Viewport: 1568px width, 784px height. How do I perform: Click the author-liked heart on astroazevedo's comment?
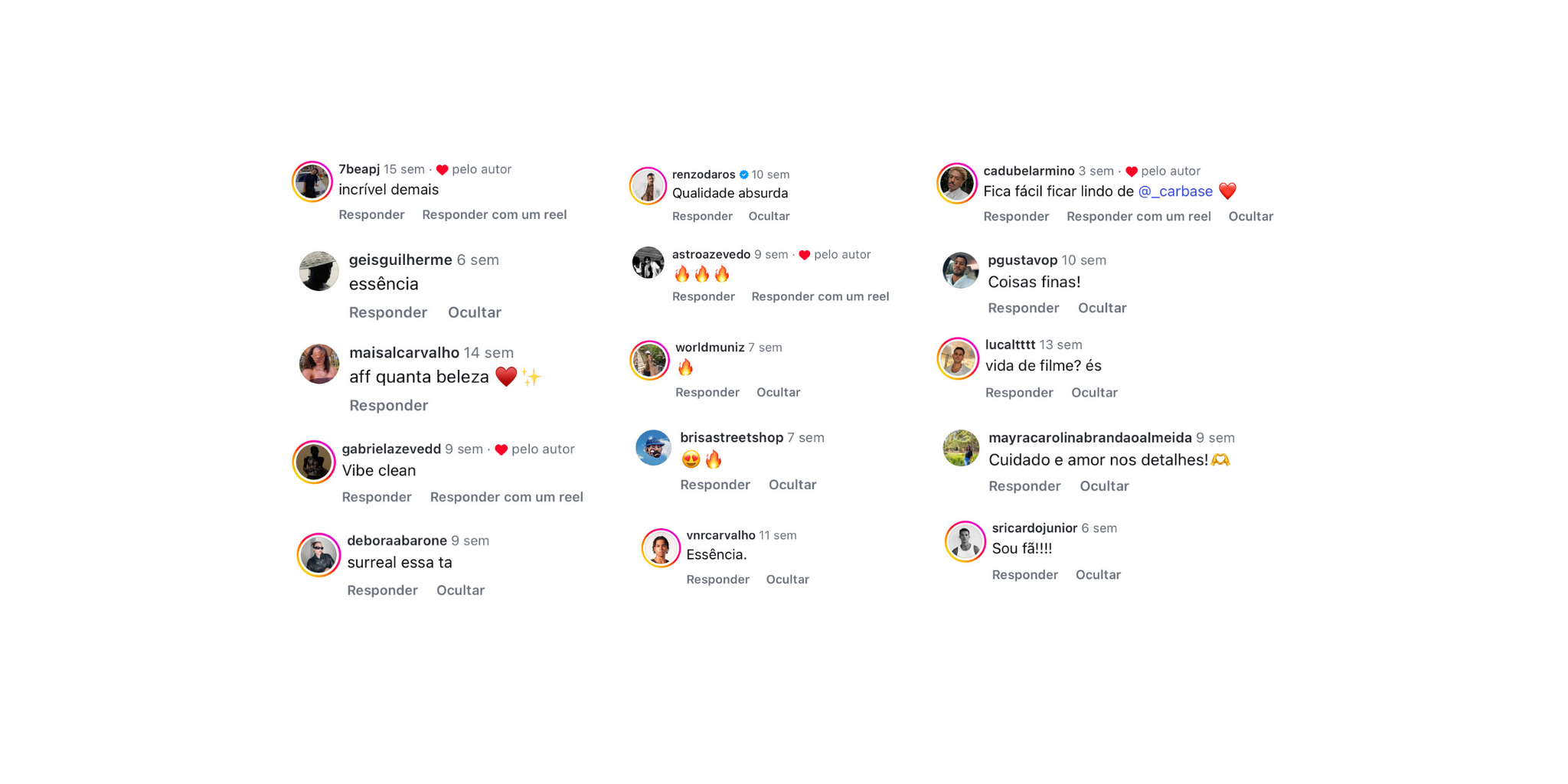(804, 255)
